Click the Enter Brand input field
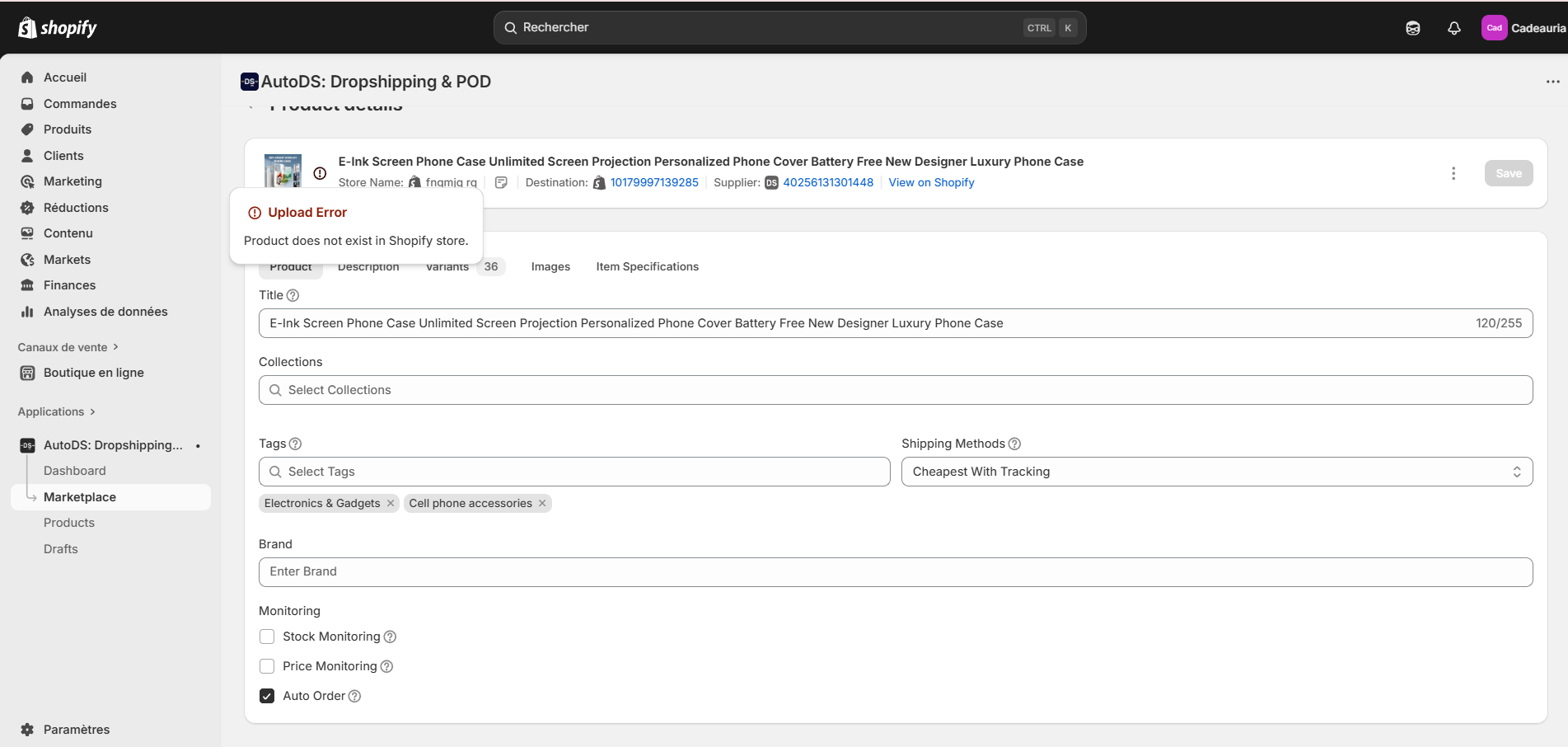This screenshot has height=747, width=1568. click(x=895, y=572)
